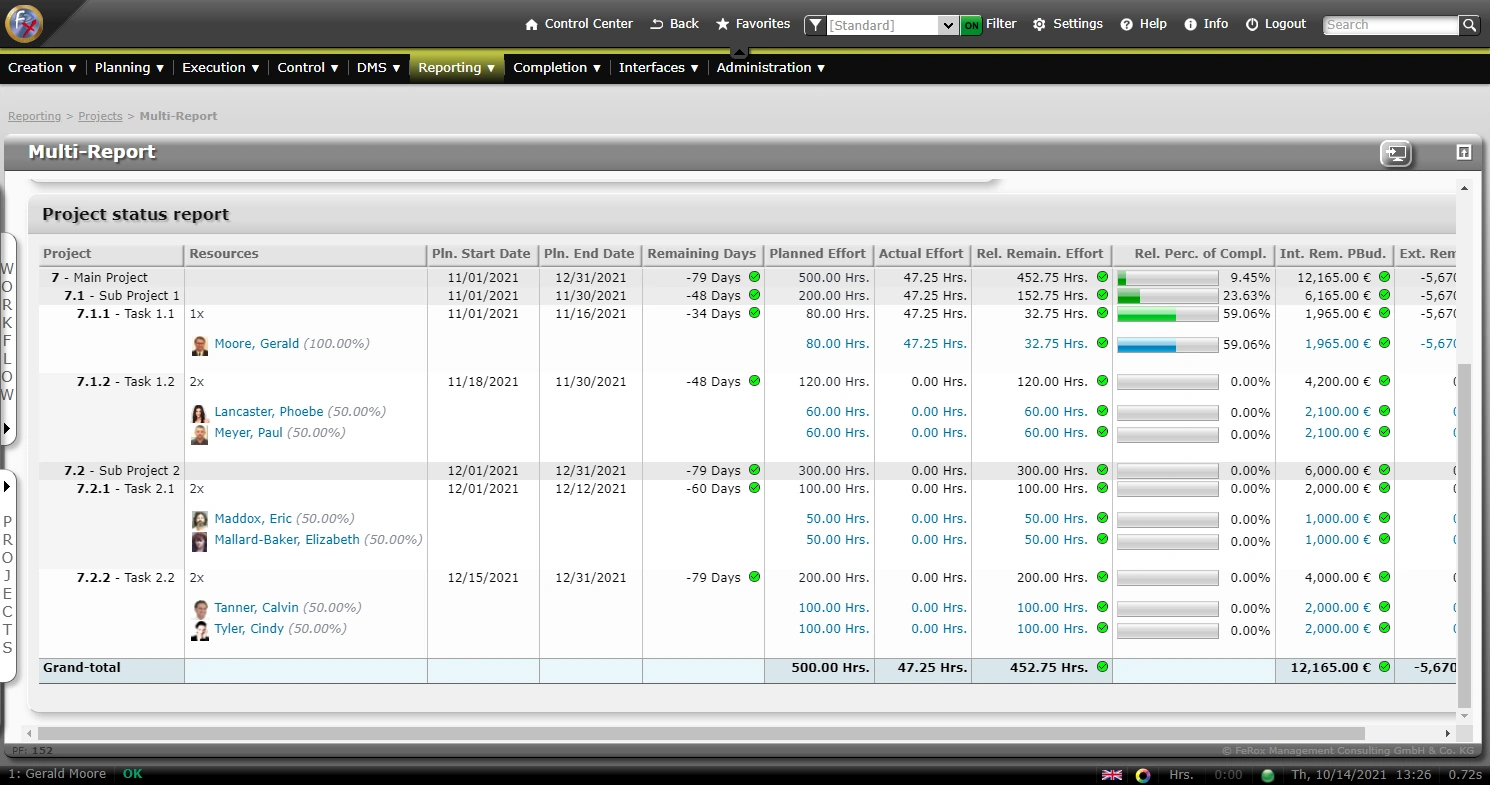Screen dimensions: 1490x785
Task: Click the Projects breadcrumb link
Action: pos(100,116)
